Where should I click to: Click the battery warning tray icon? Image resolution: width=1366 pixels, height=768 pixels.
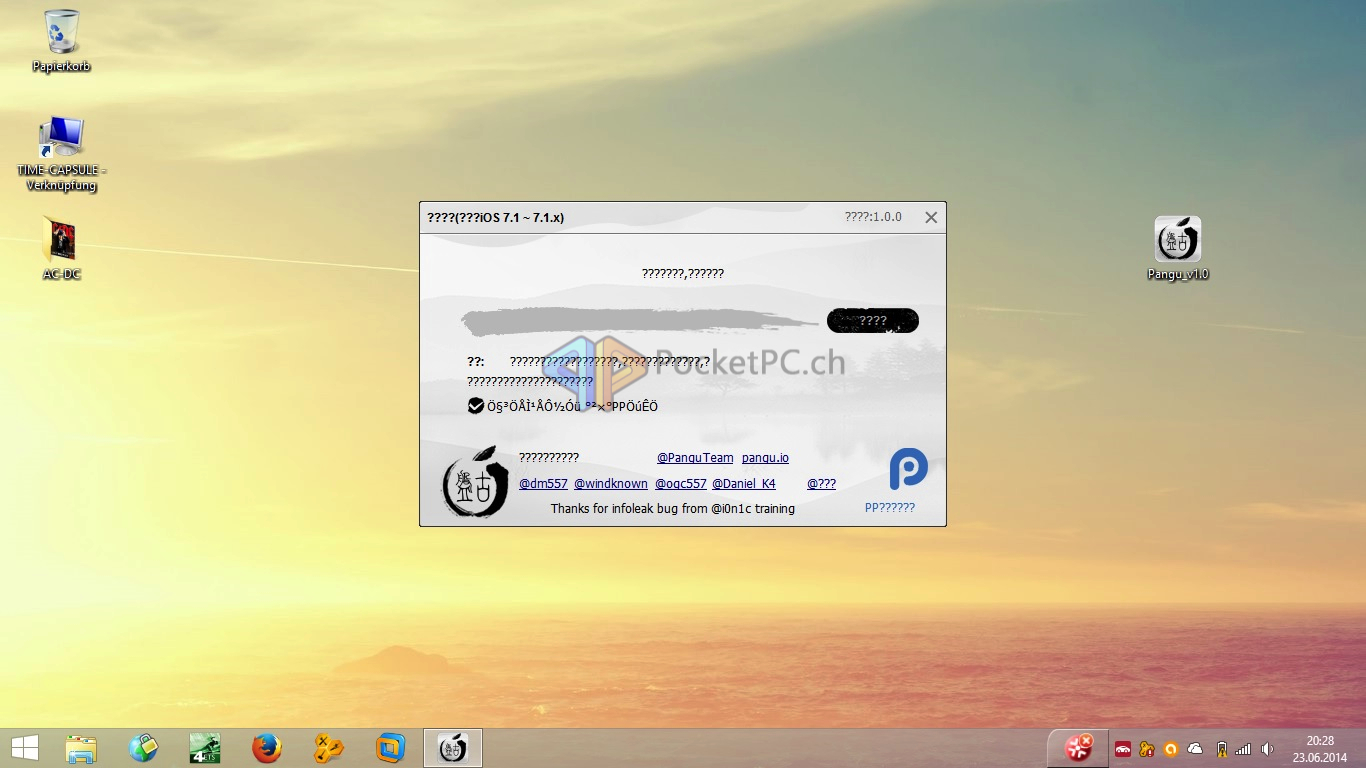click(1221, 749)
